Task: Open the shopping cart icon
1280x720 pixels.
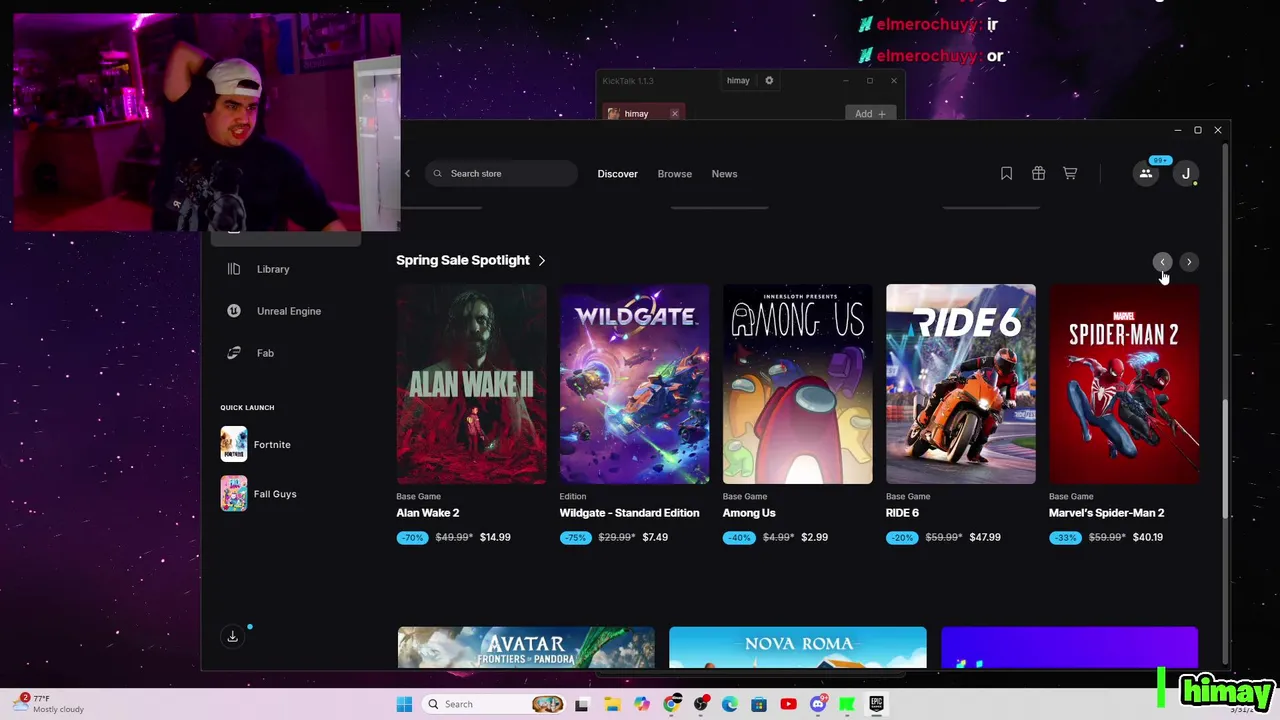Action: click(1070, 173)
